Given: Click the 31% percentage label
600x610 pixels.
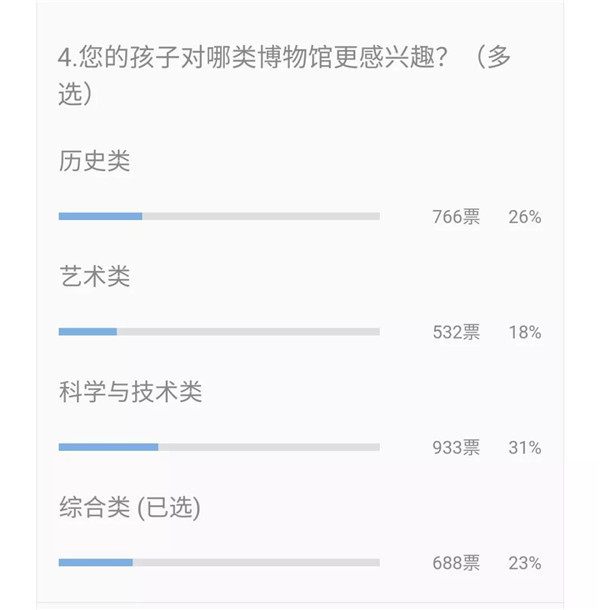Looking at the screenshot, I should (x=525, y=447).
